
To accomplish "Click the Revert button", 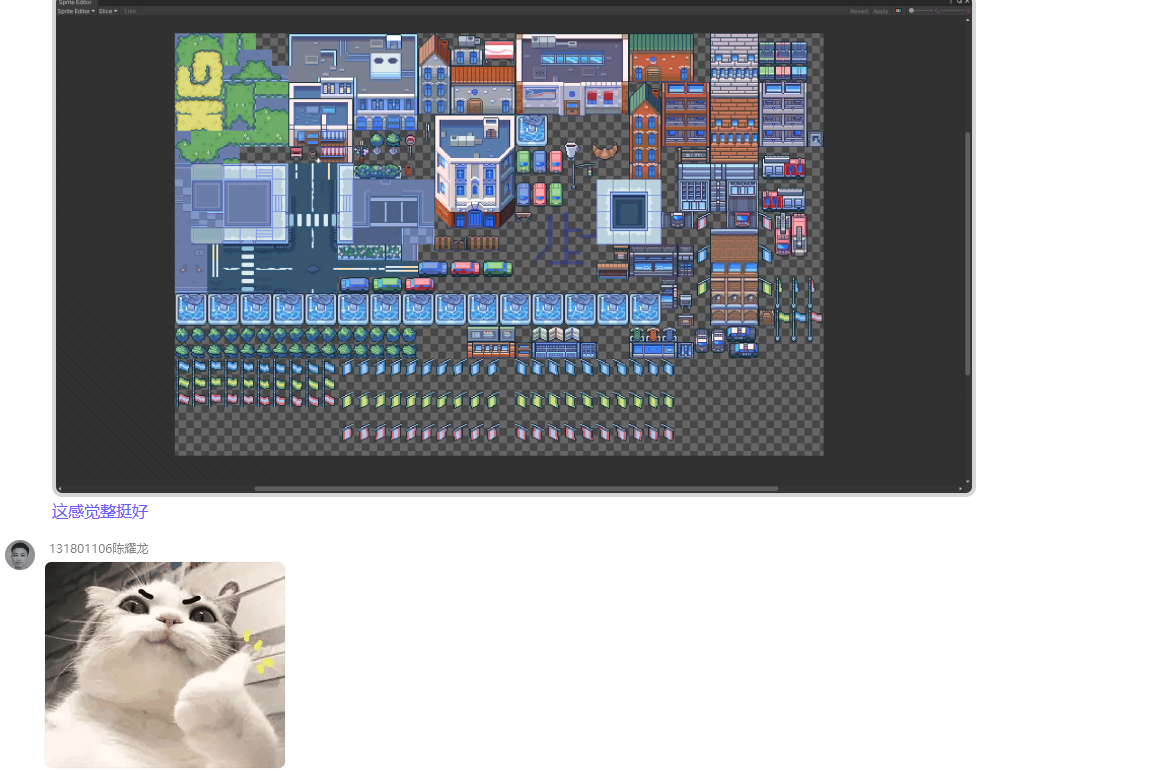I will [858, 11].
